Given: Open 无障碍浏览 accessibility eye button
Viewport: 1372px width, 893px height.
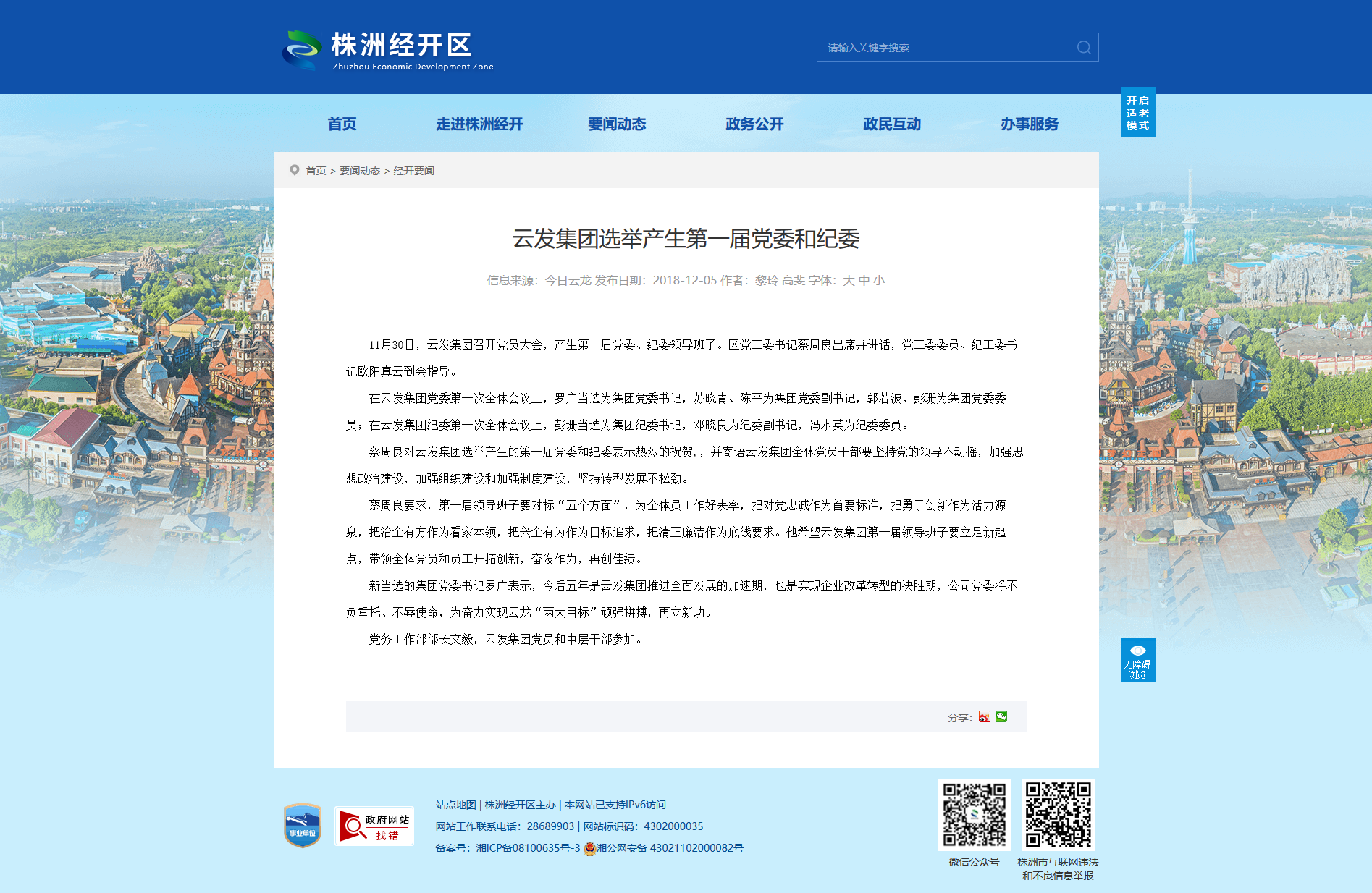Looking at the screenshot, I should coord(1137,659).
